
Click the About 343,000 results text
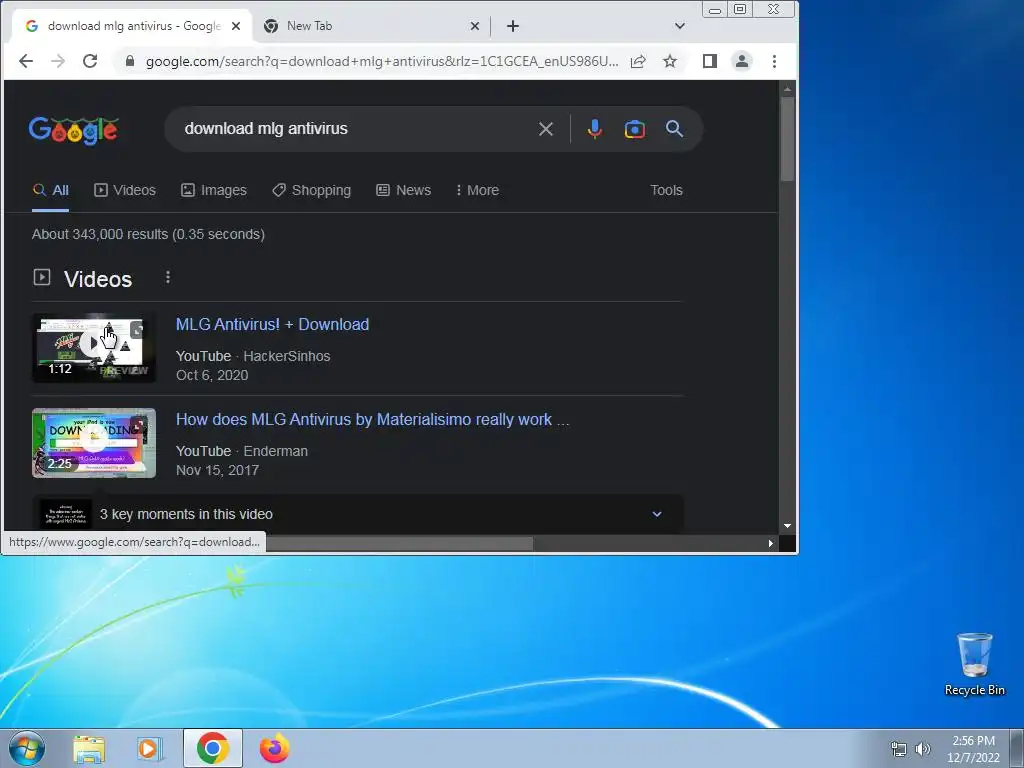(148, 234)
